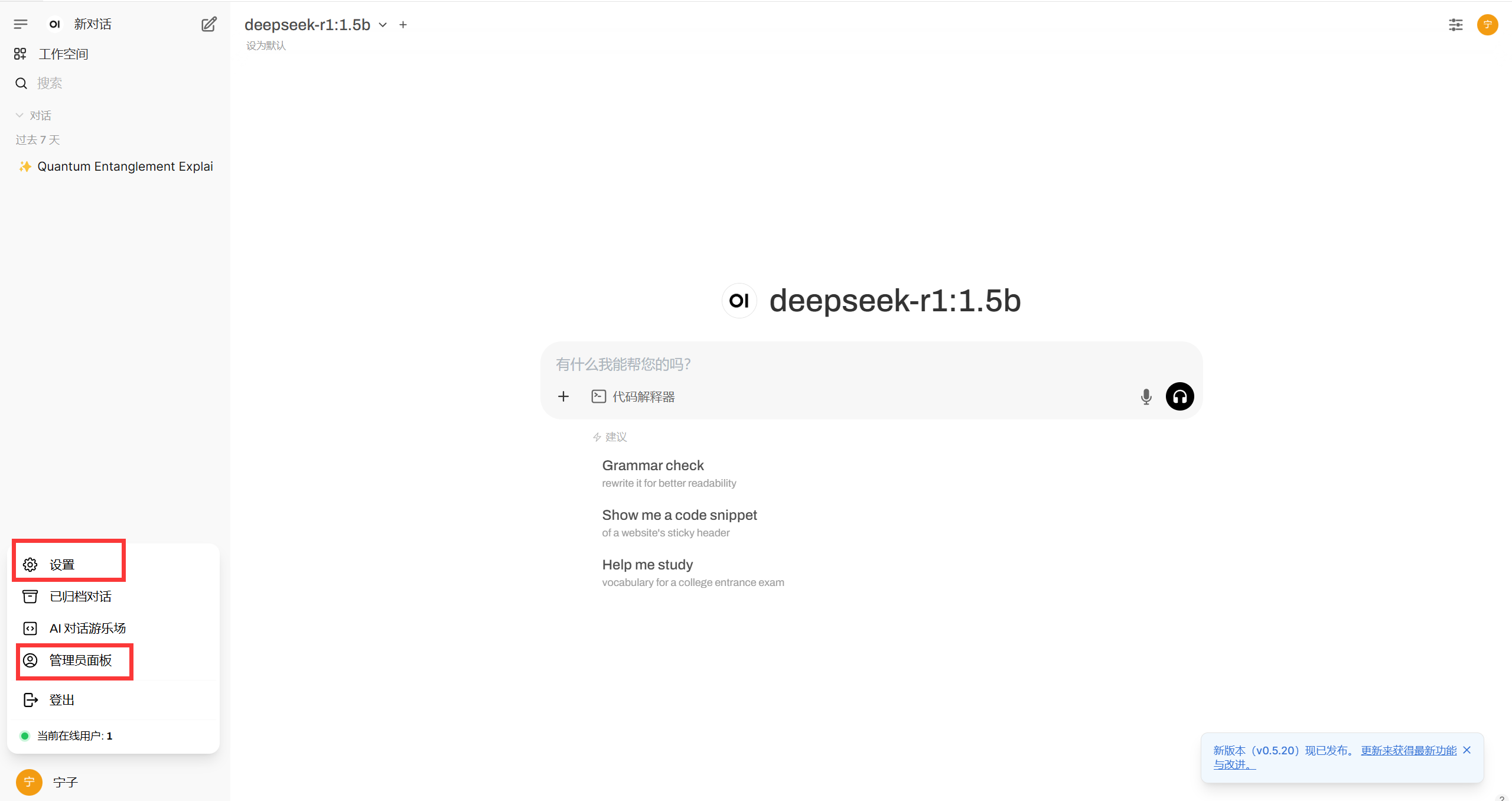Toggle the 代码解释器 code interpreter
The image size is (1512, 801).
(633, 396)
